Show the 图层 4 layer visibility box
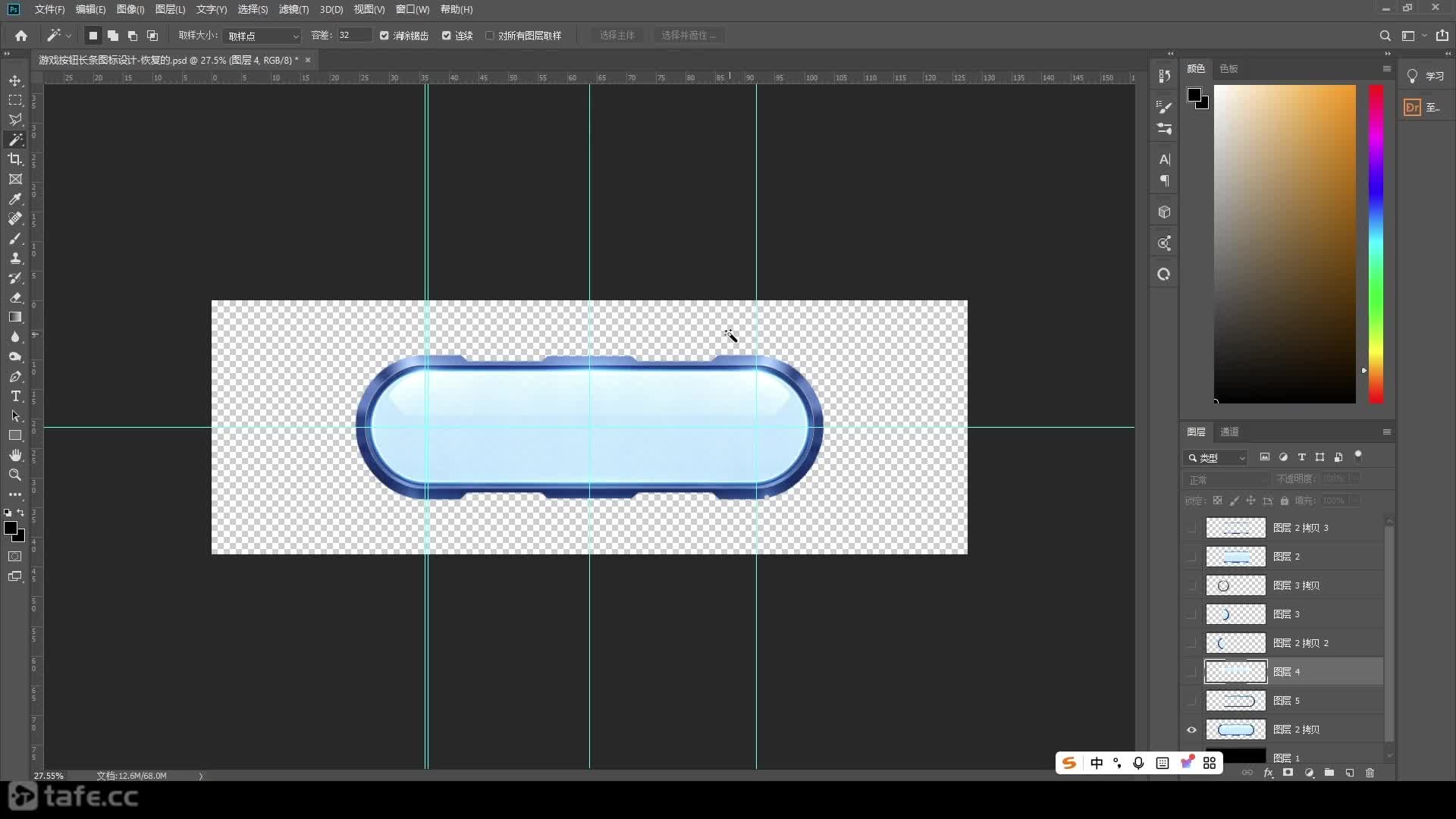 (1191, 672)
